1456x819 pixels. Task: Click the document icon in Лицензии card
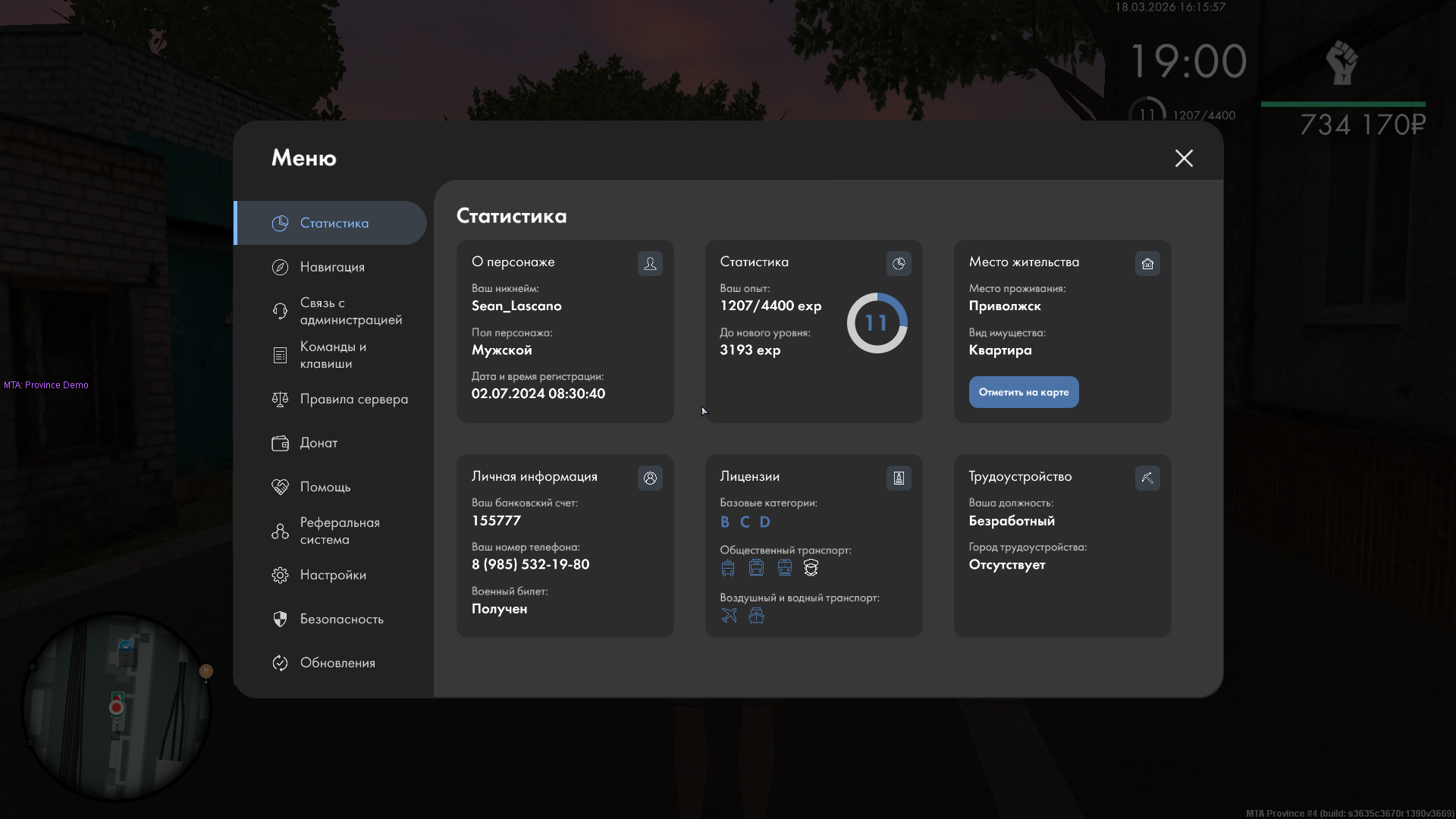(899, 478)
